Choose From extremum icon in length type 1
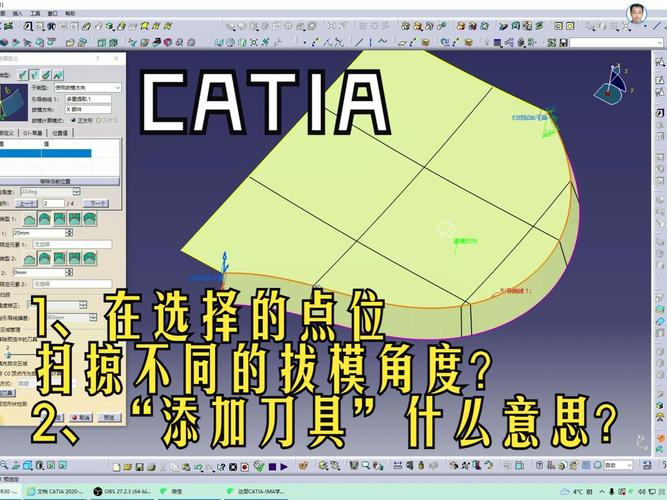Viewport: 667px width, 500px height. pos(74,220)
